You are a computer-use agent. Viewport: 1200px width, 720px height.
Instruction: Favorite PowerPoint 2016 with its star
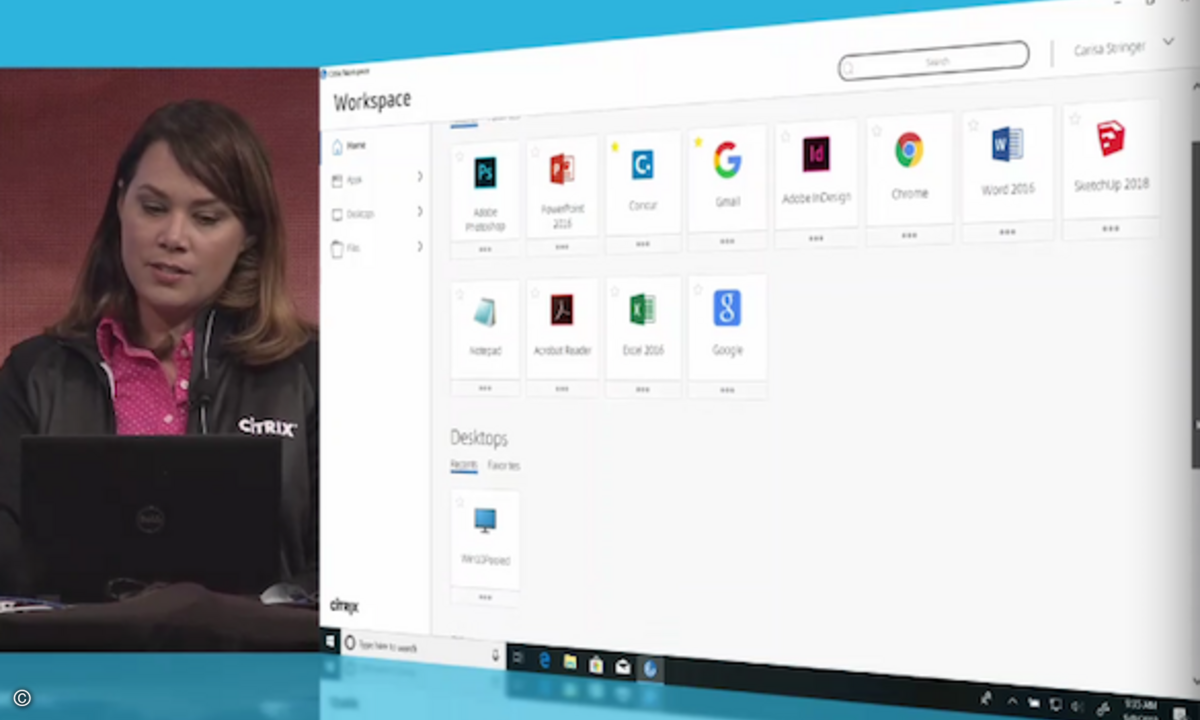(x=535, y=152)
